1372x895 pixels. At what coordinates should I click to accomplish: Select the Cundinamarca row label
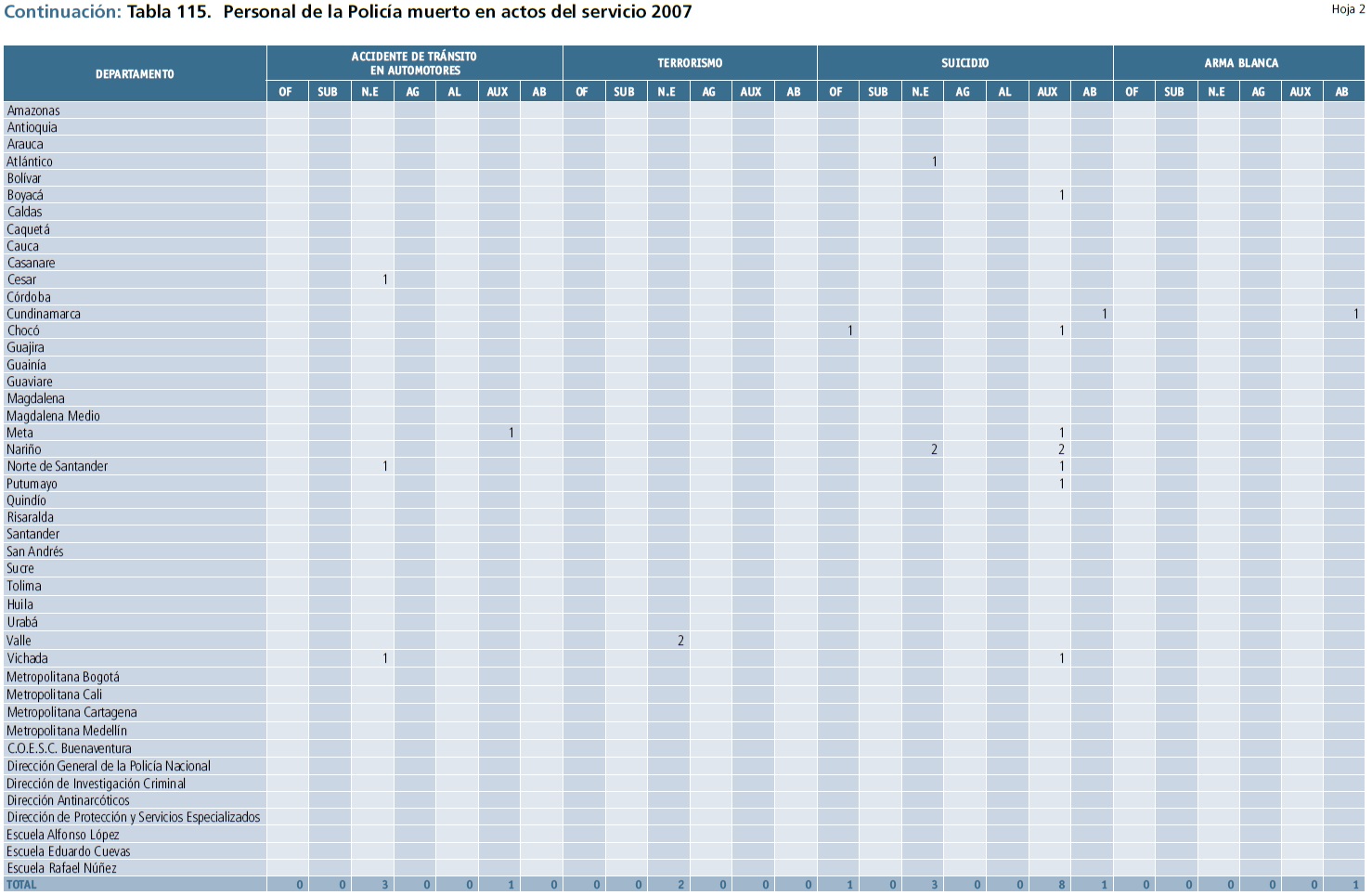[44, 314]
